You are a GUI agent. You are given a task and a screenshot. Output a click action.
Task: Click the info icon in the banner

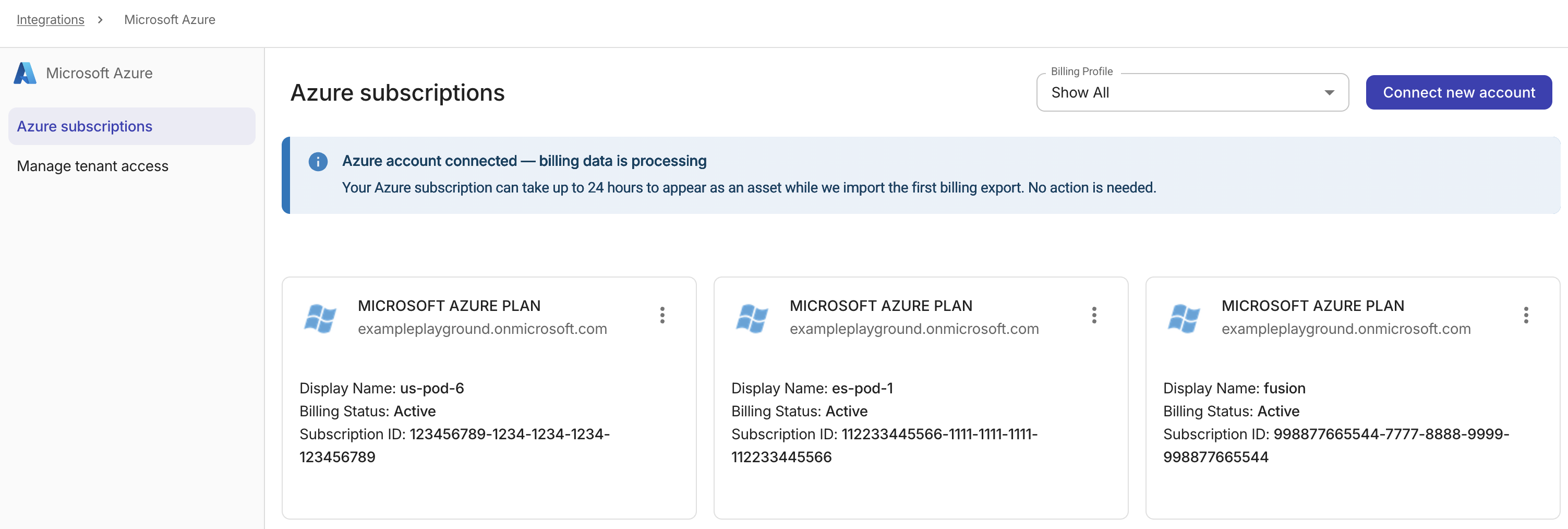point(318,161)
